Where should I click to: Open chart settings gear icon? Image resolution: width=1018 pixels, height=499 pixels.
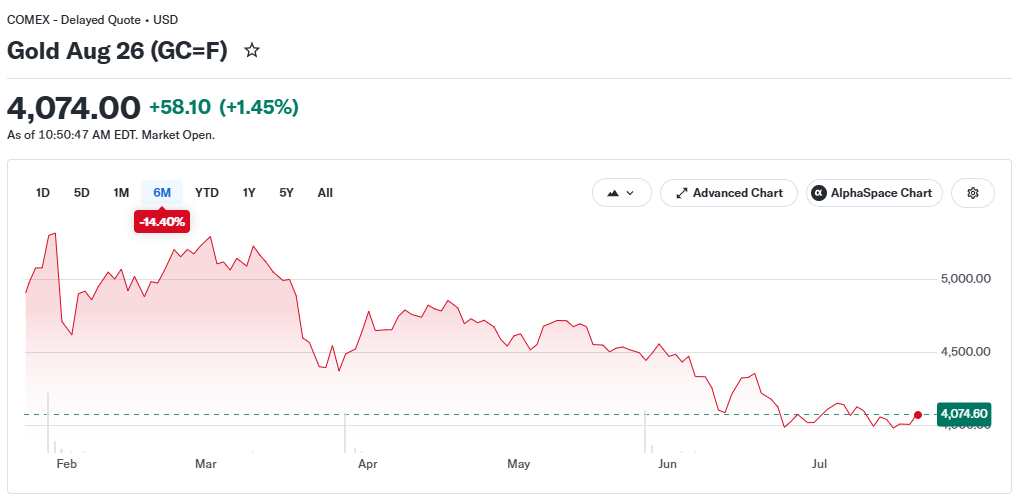click(x=973, y=193)
